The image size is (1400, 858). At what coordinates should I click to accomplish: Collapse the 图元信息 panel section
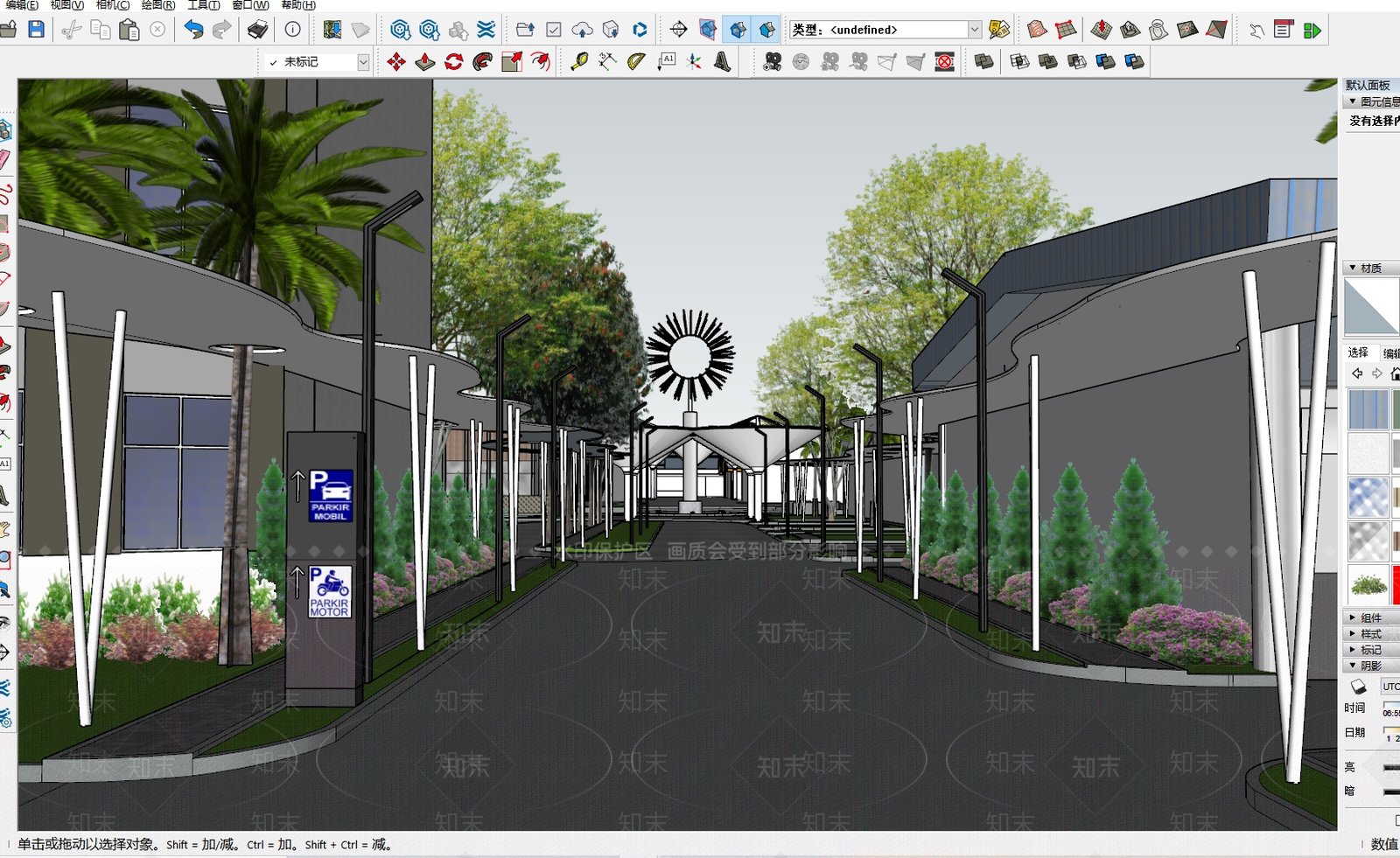[1353, 101]
